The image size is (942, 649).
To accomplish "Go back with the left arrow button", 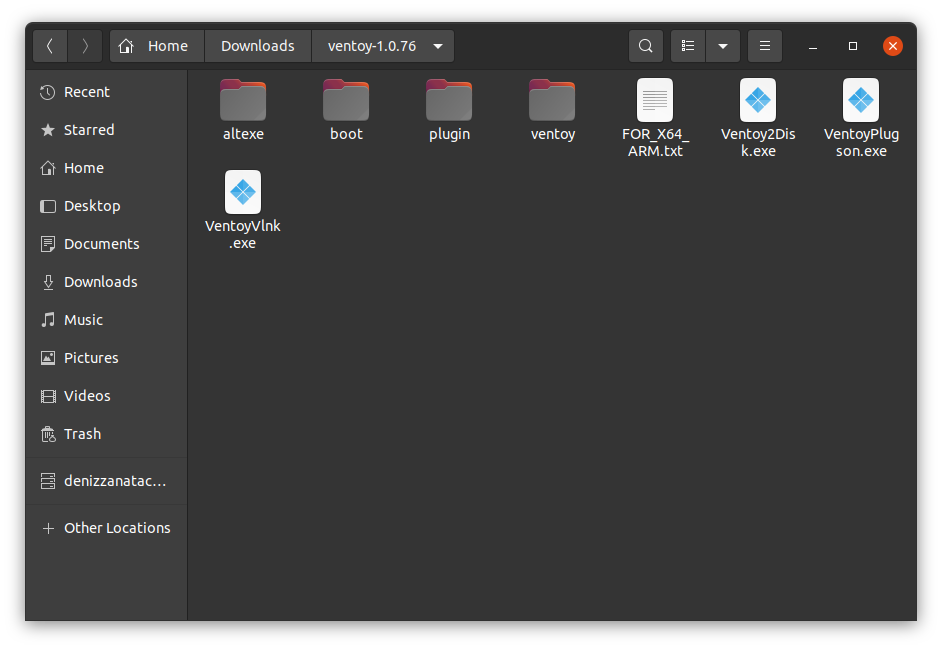I will tap(50, 46).
